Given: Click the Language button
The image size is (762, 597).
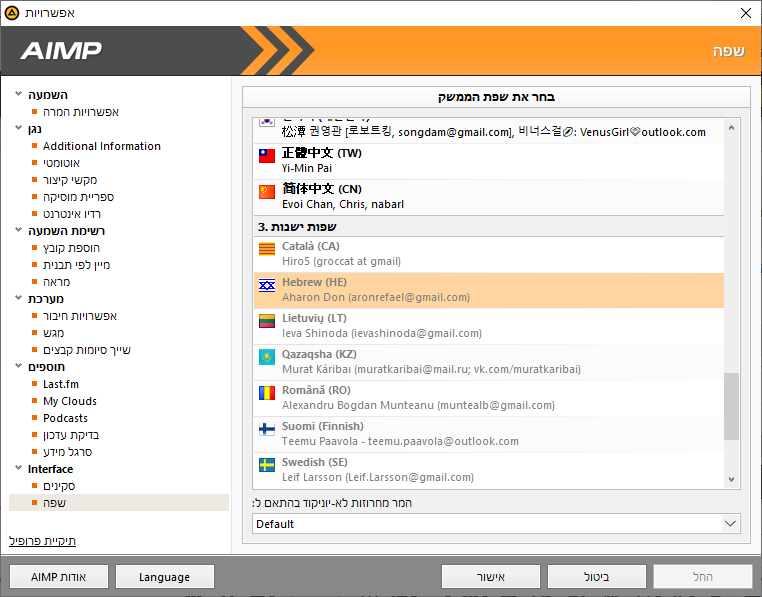Looking at the screenshot, I should coord(165,577).
